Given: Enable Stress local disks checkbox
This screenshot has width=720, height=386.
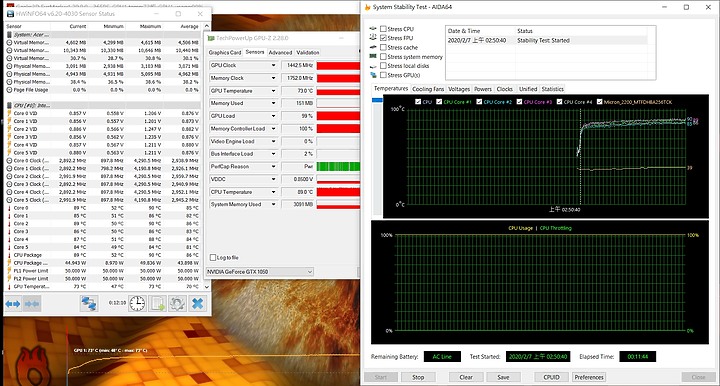Looking at the screenshot, I should click(x=383, y=66).
